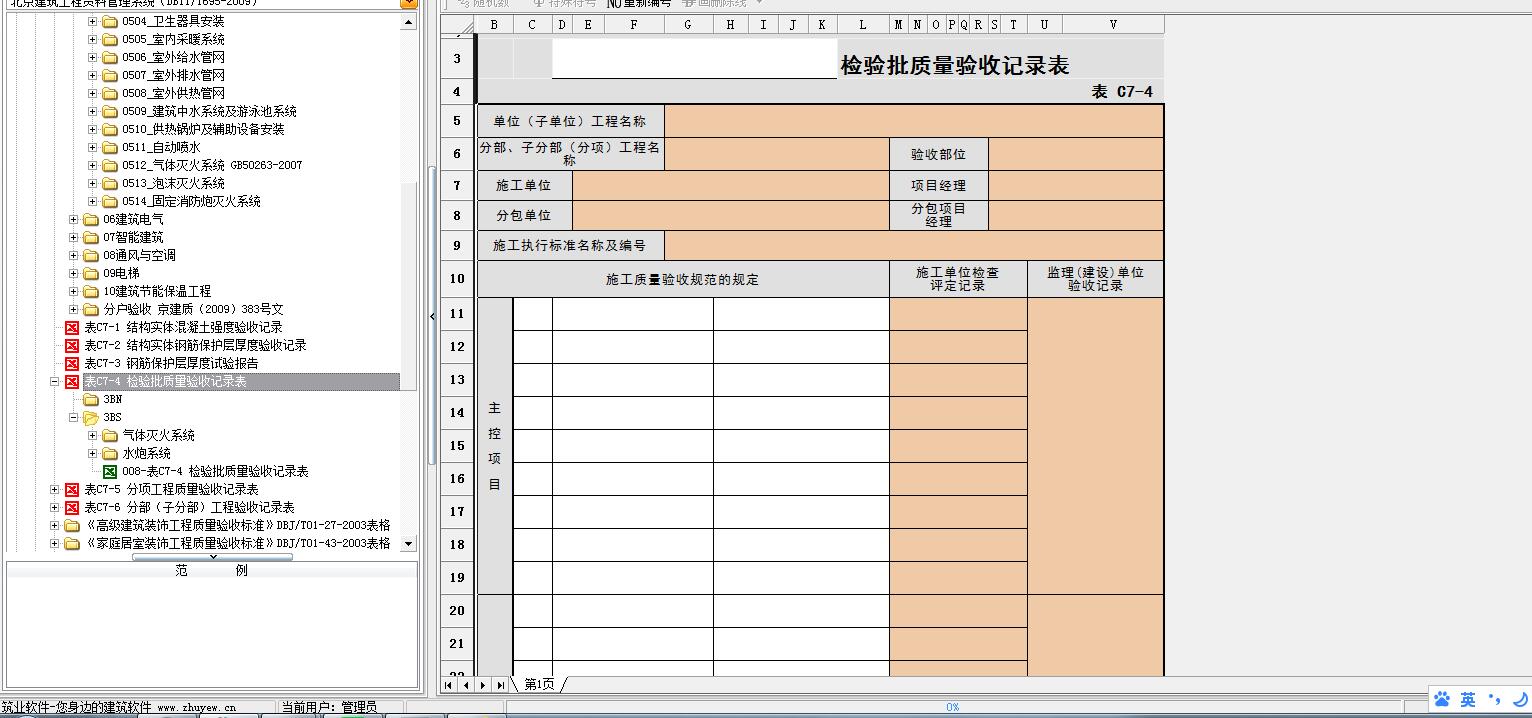Click the paw input method icon in the tray

[1442, 699]
